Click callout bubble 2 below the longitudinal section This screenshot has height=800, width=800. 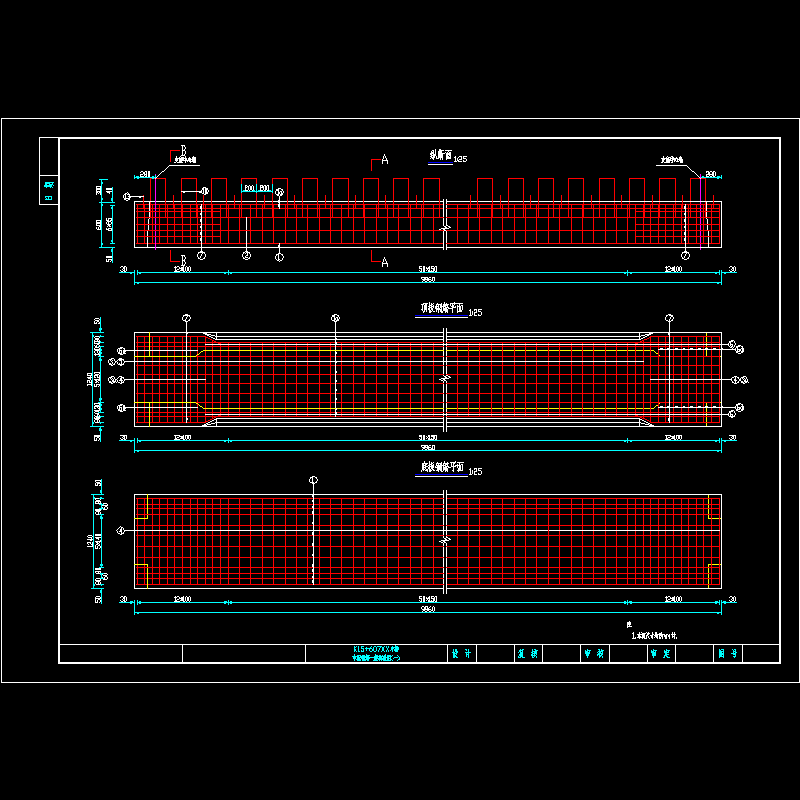pyautogui.click(x=246, y=256)
